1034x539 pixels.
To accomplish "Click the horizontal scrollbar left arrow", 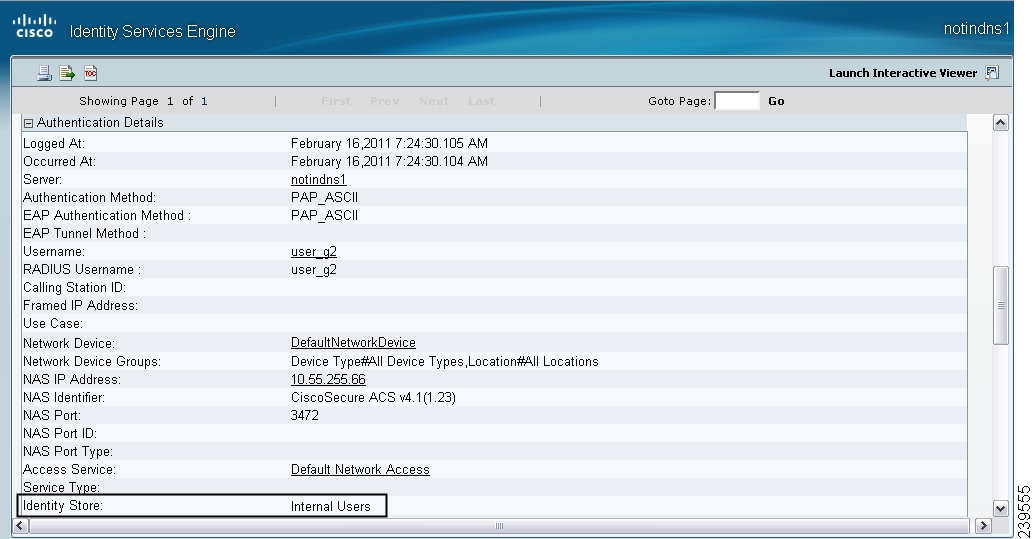I will pyautogui.click(x=20, y=526).
